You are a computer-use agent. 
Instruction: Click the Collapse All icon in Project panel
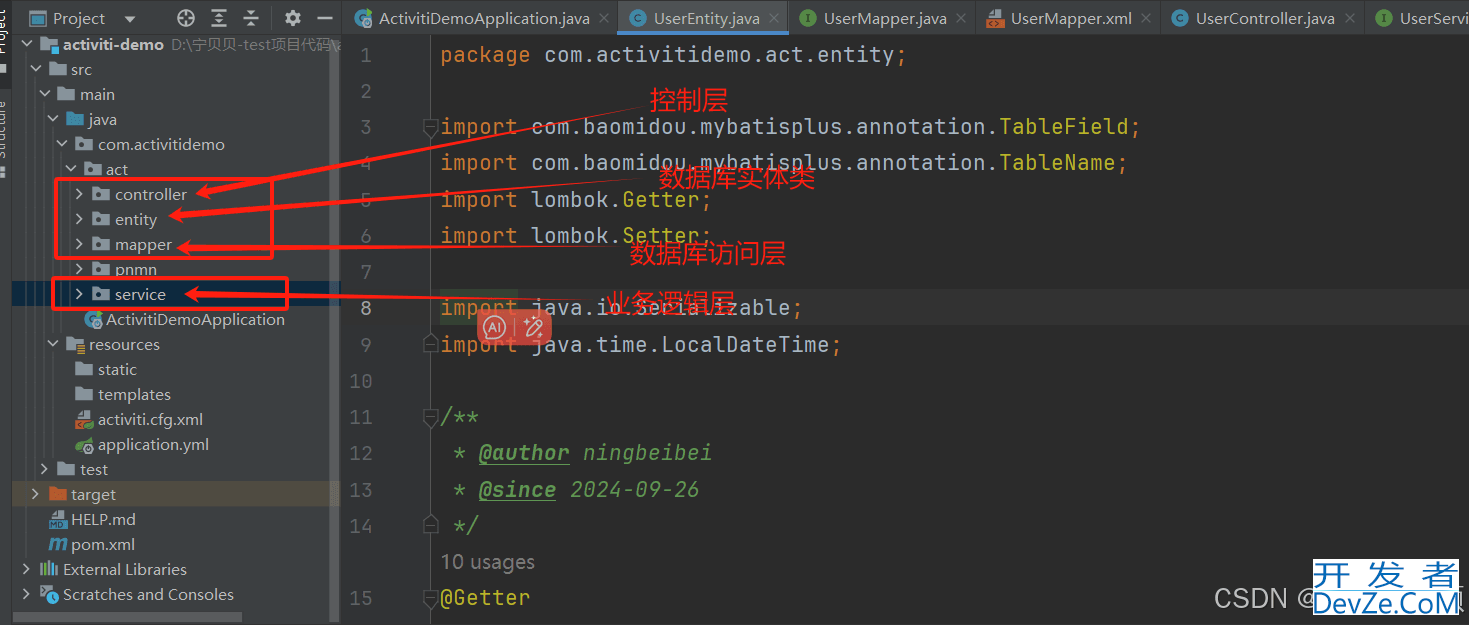(x=251, y=18)
